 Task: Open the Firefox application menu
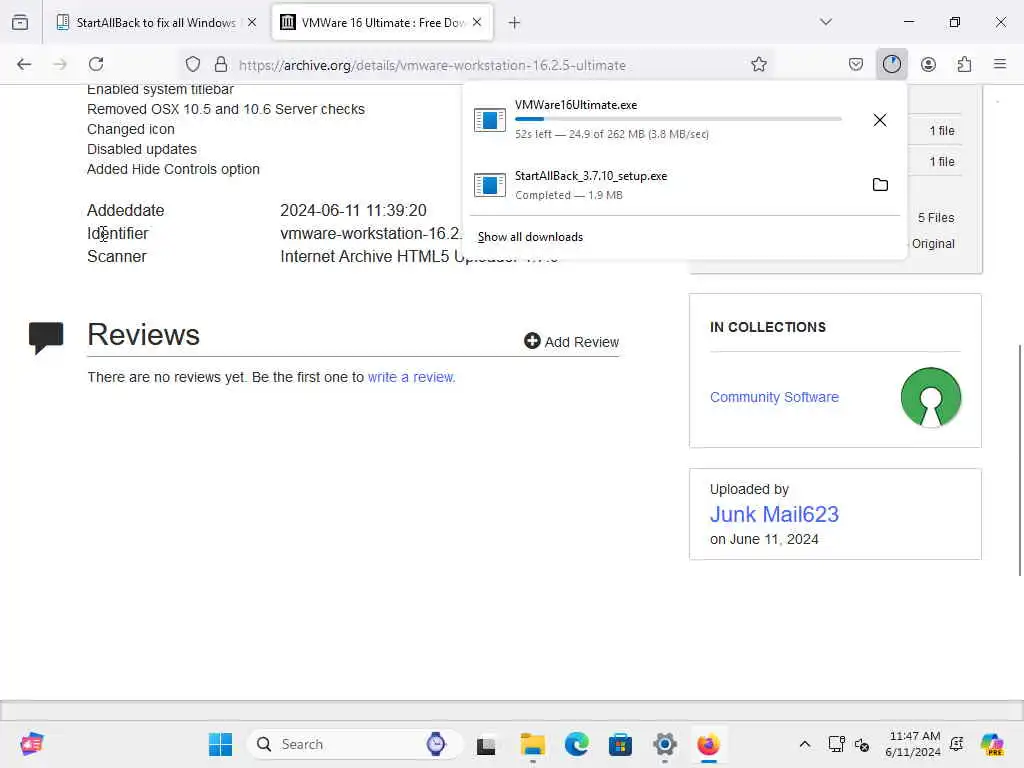[x=1000, y=64]
